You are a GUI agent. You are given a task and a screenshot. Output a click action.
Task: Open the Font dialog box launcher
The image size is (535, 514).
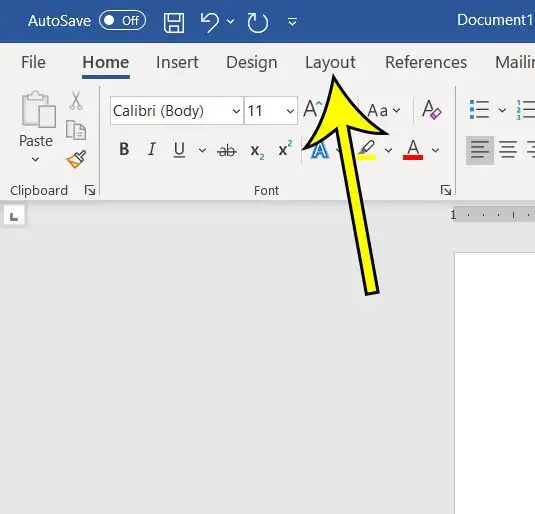pyautogui.click(x=446, y=190)
